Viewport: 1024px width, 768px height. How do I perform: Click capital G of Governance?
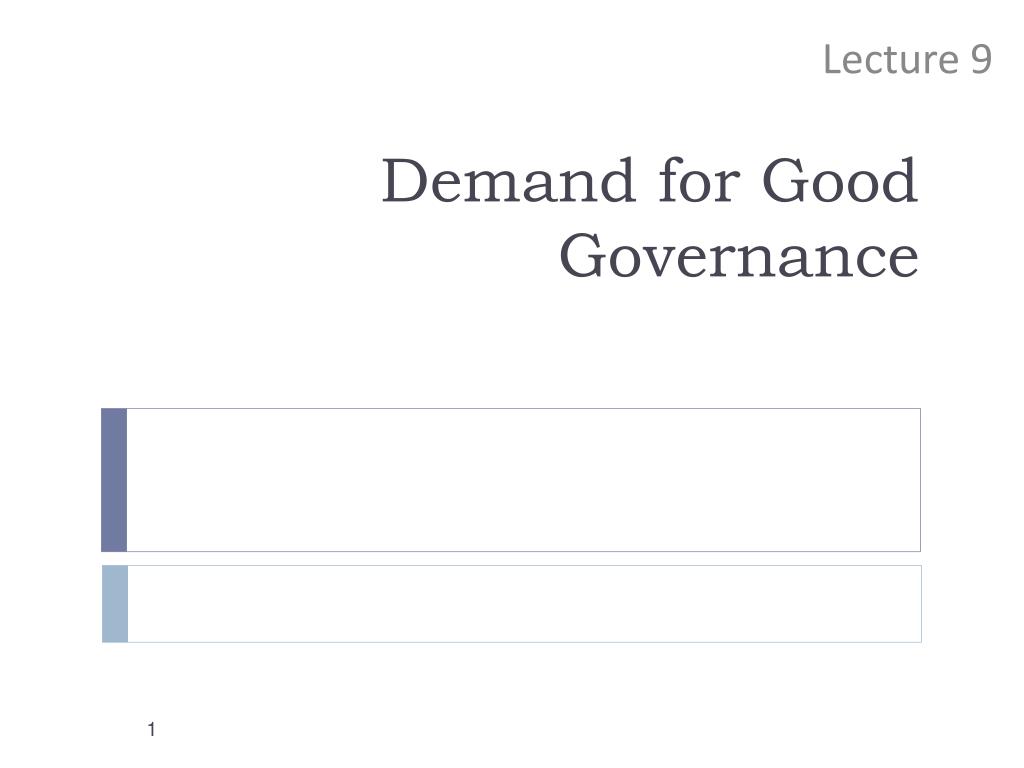[x=581, y=256]
